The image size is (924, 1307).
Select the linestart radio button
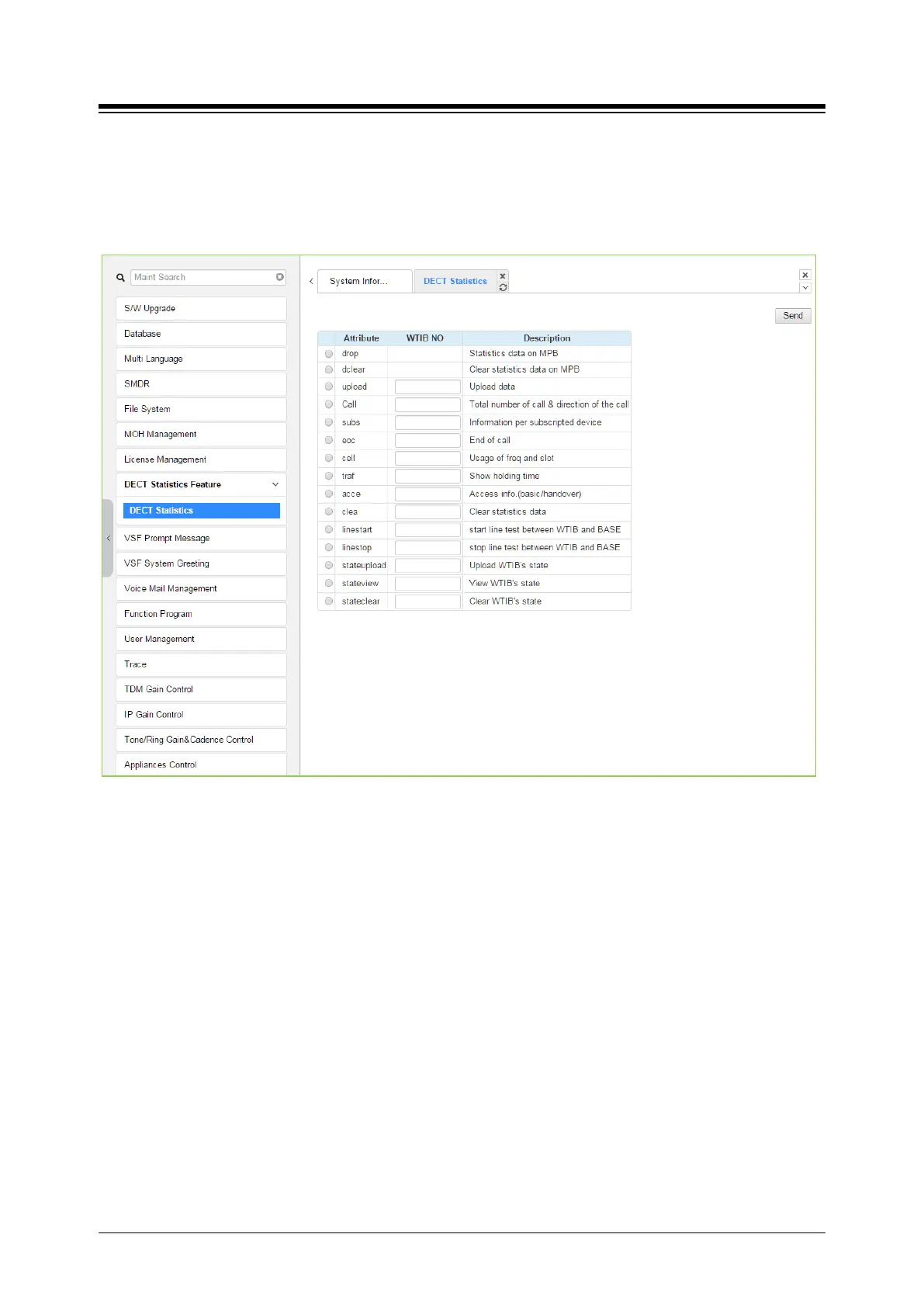[329, 529]
